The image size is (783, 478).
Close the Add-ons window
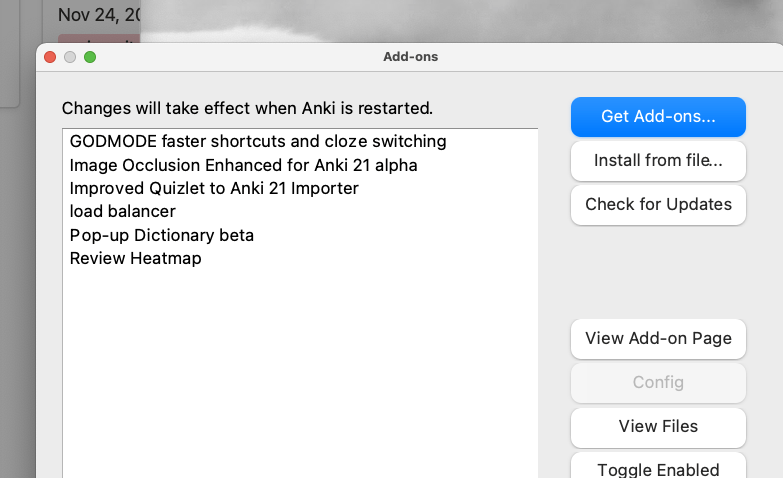[50, 57]
